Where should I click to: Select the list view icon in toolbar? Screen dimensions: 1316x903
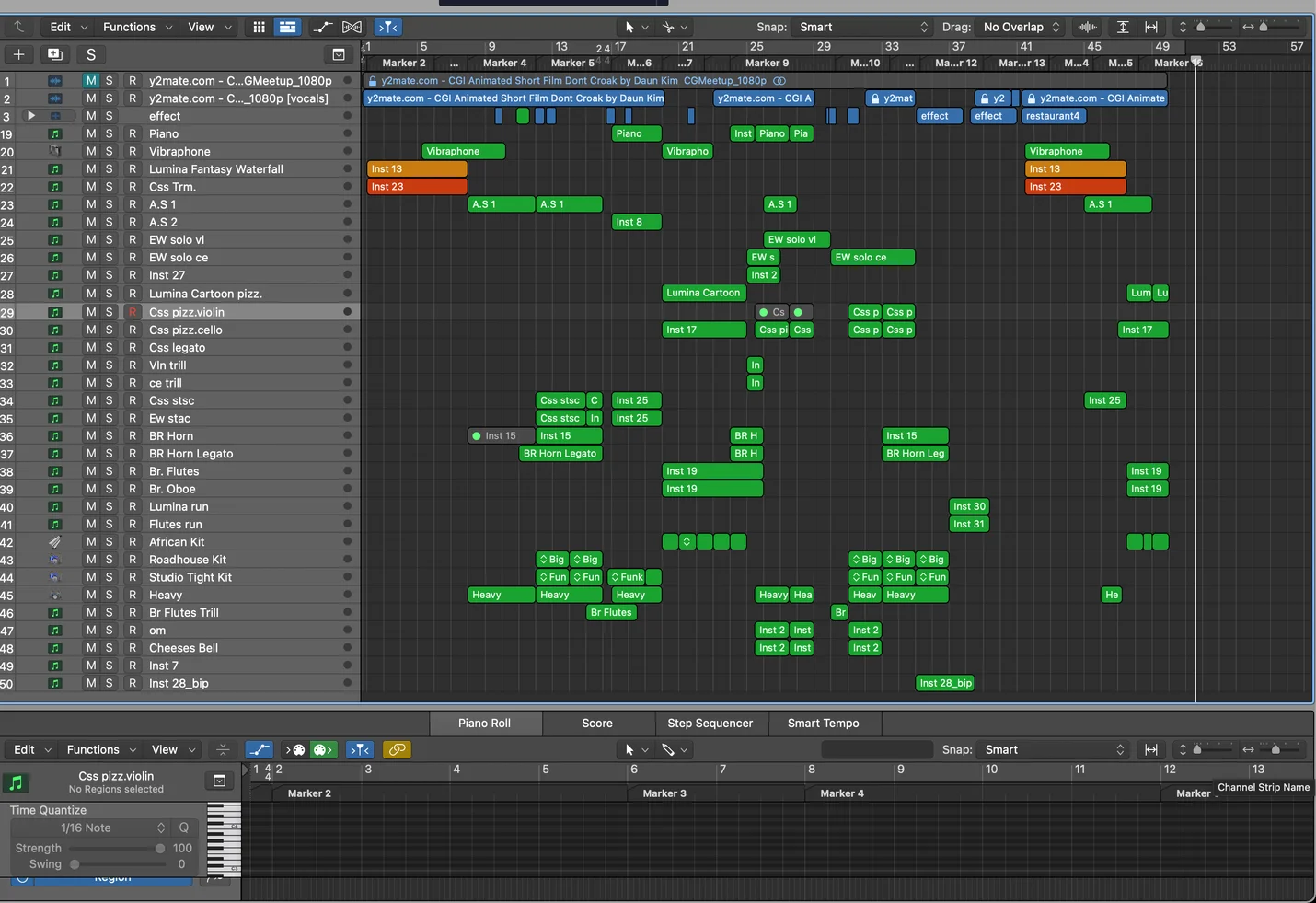click(287, 27)
